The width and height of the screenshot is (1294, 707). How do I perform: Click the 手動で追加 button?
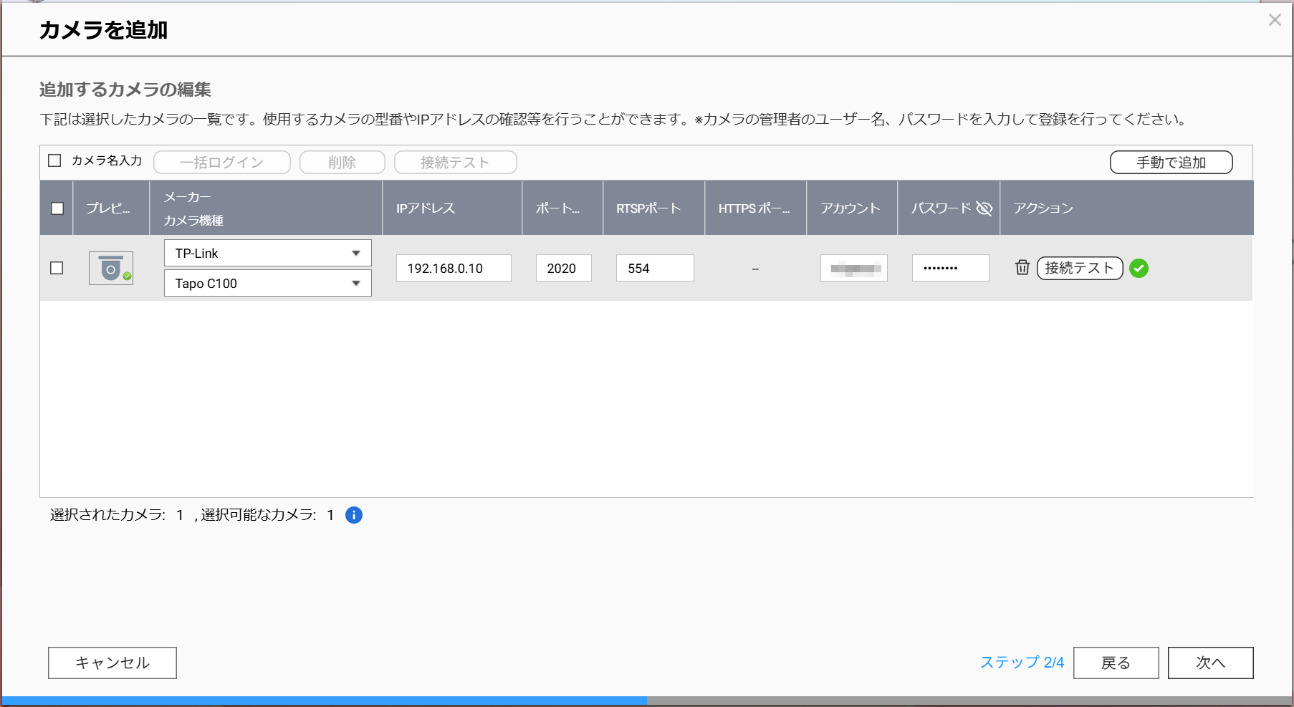(1171, 162)
